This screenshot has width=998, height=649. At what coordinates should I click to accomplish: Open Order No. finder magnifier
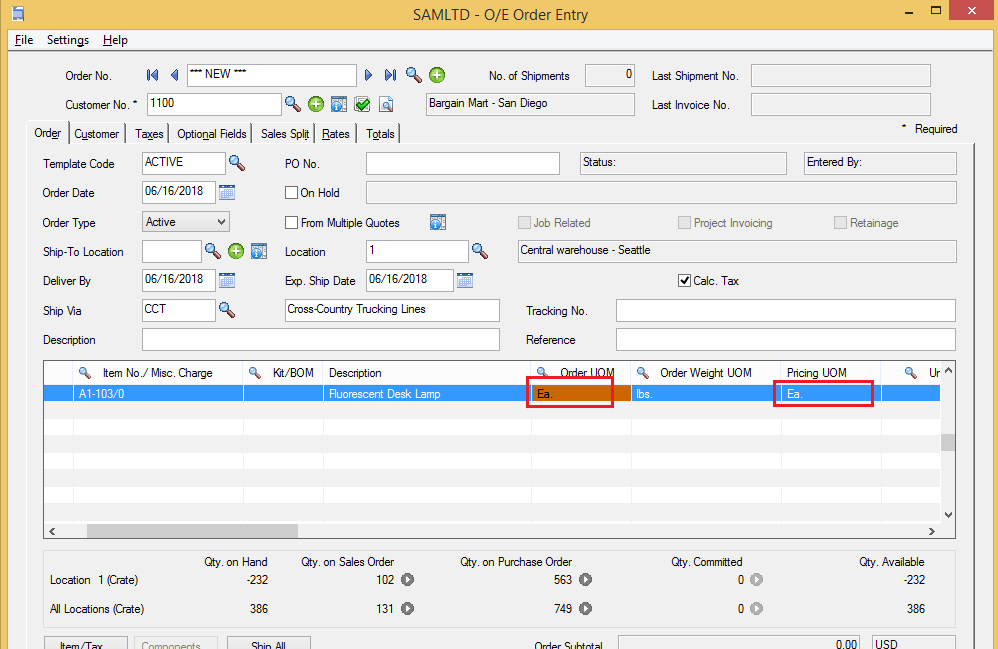414,75
